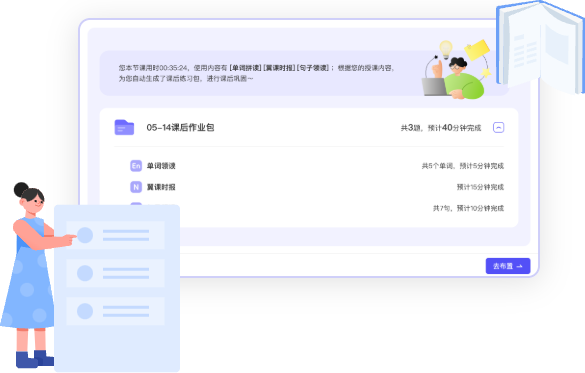The width and height of the screenshot is (585, 373).
Task: Click the light bulb icon in the banner illustration
Action: (x=446, y=49)
